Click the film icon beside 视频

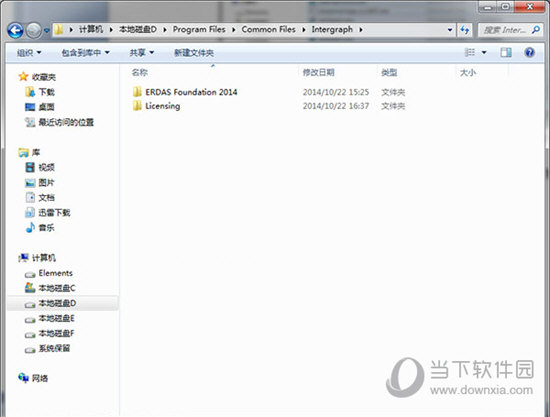(x=30, y=167)
